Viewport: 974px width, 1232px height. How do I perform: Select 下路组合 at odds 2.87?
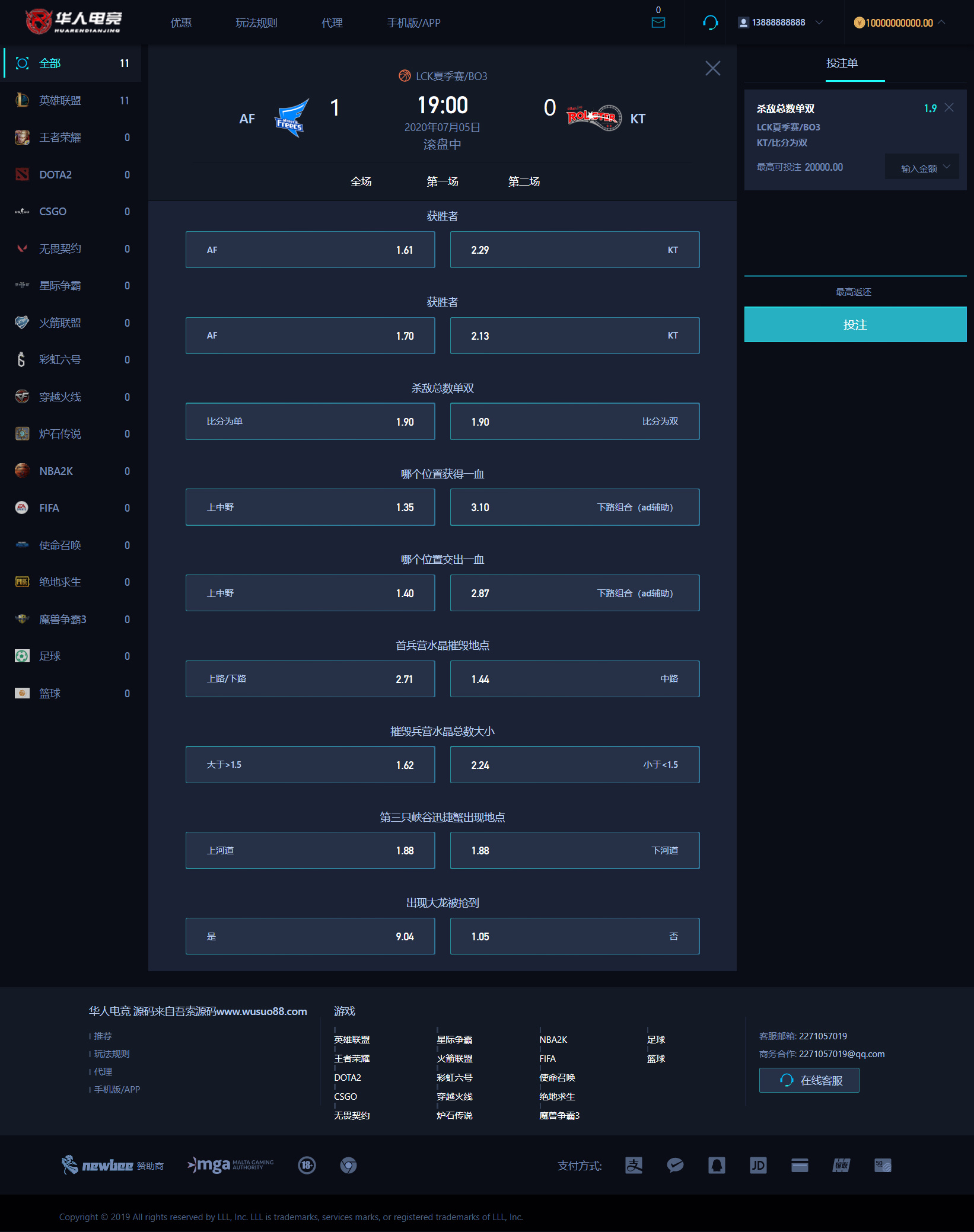pos(575,593)
